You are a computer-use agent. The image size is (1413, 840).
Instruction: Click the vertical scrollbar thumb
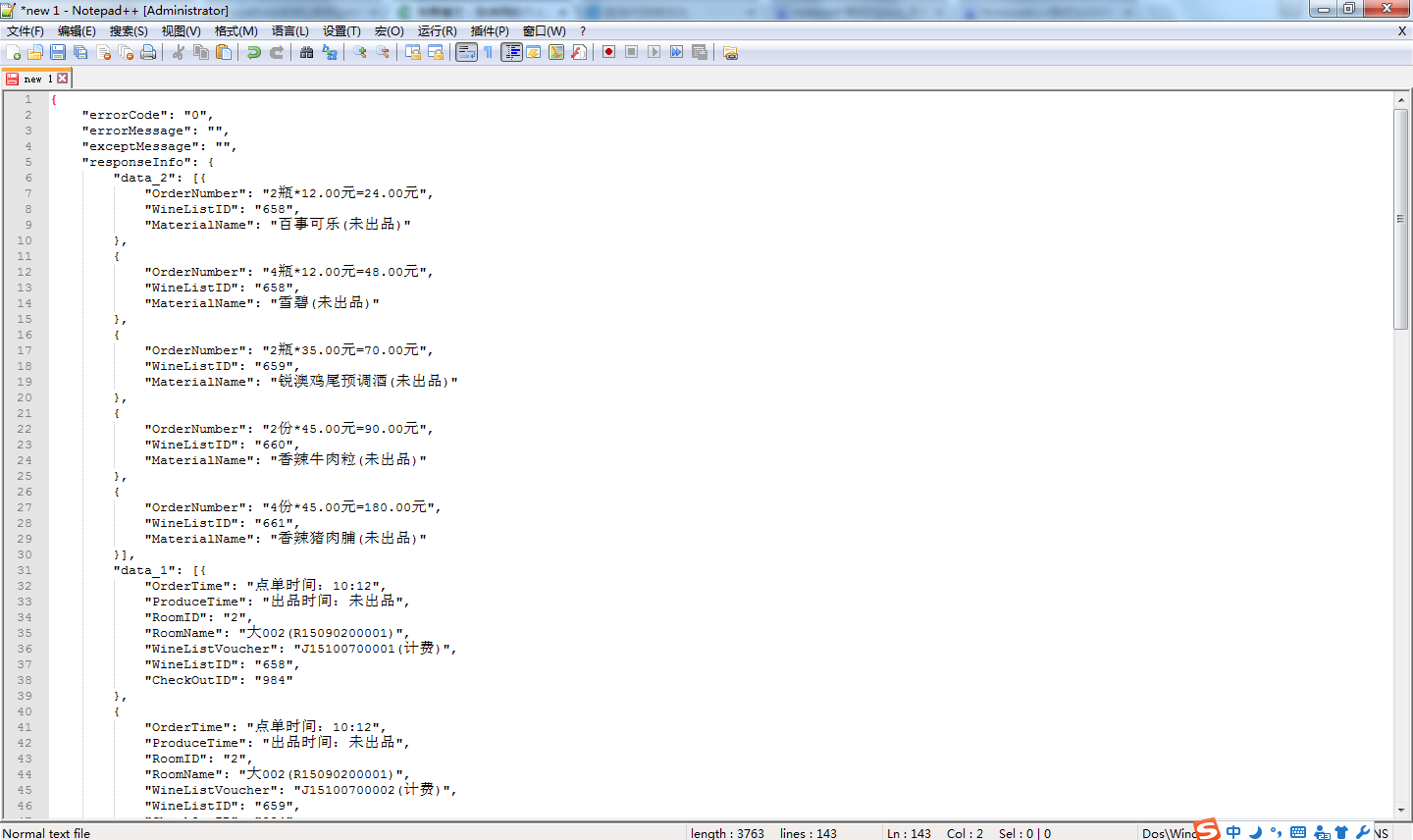[1401, 219]
